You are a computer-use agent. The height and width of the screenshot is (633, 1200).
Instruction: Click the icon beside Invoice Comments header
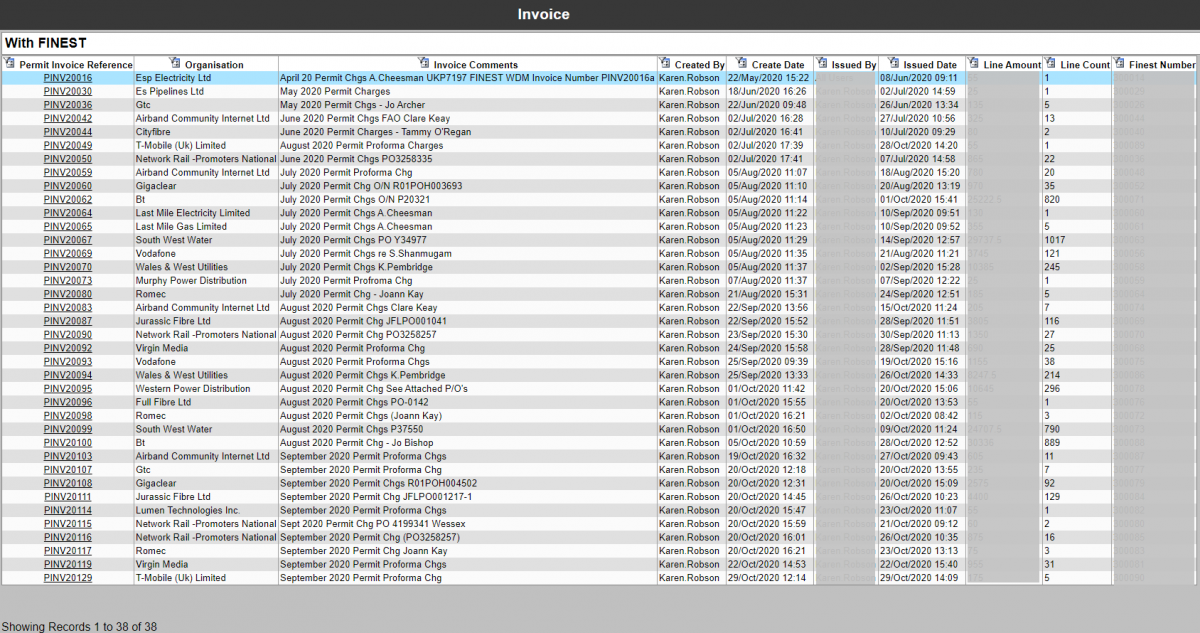pyautogui.click(x=423, y=64)
